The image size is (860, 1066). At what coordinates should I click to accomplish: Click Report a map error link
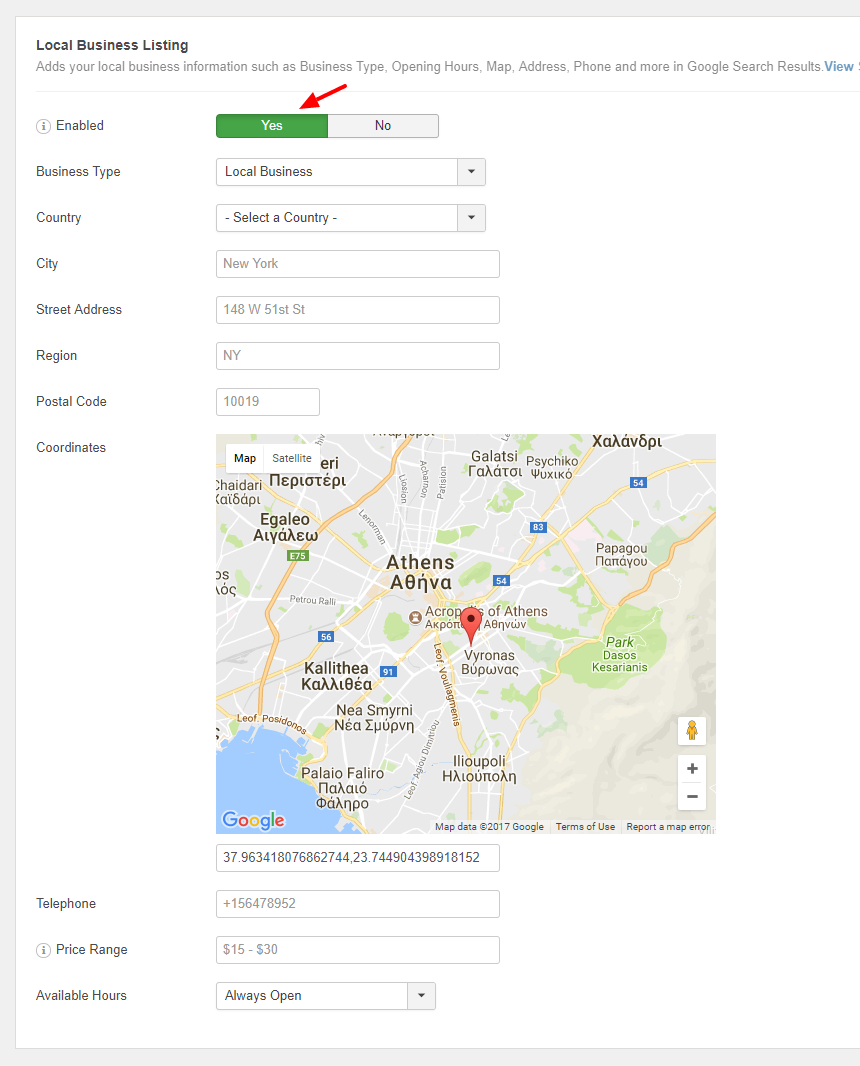pyautogui.click(x=668, y=827)
